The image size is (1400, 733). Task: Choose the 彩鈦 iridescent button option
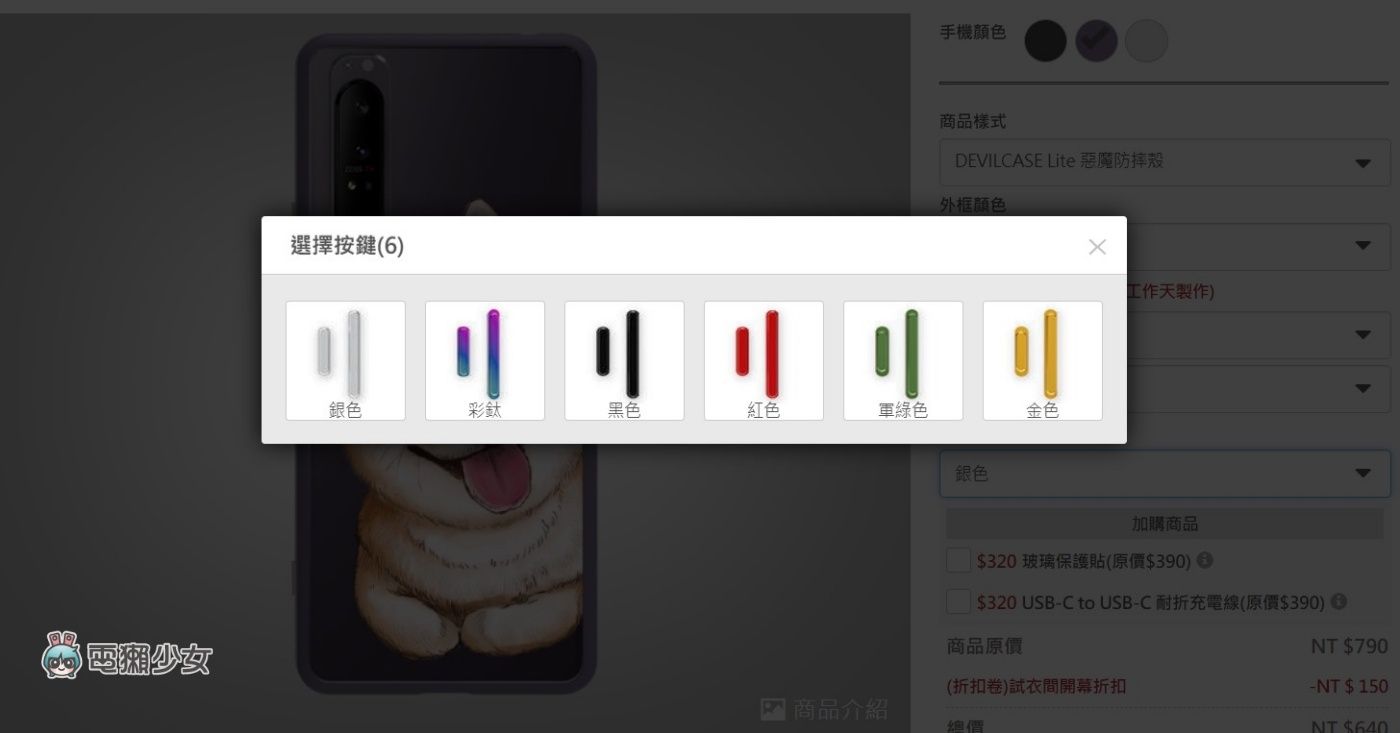point(485,360)
